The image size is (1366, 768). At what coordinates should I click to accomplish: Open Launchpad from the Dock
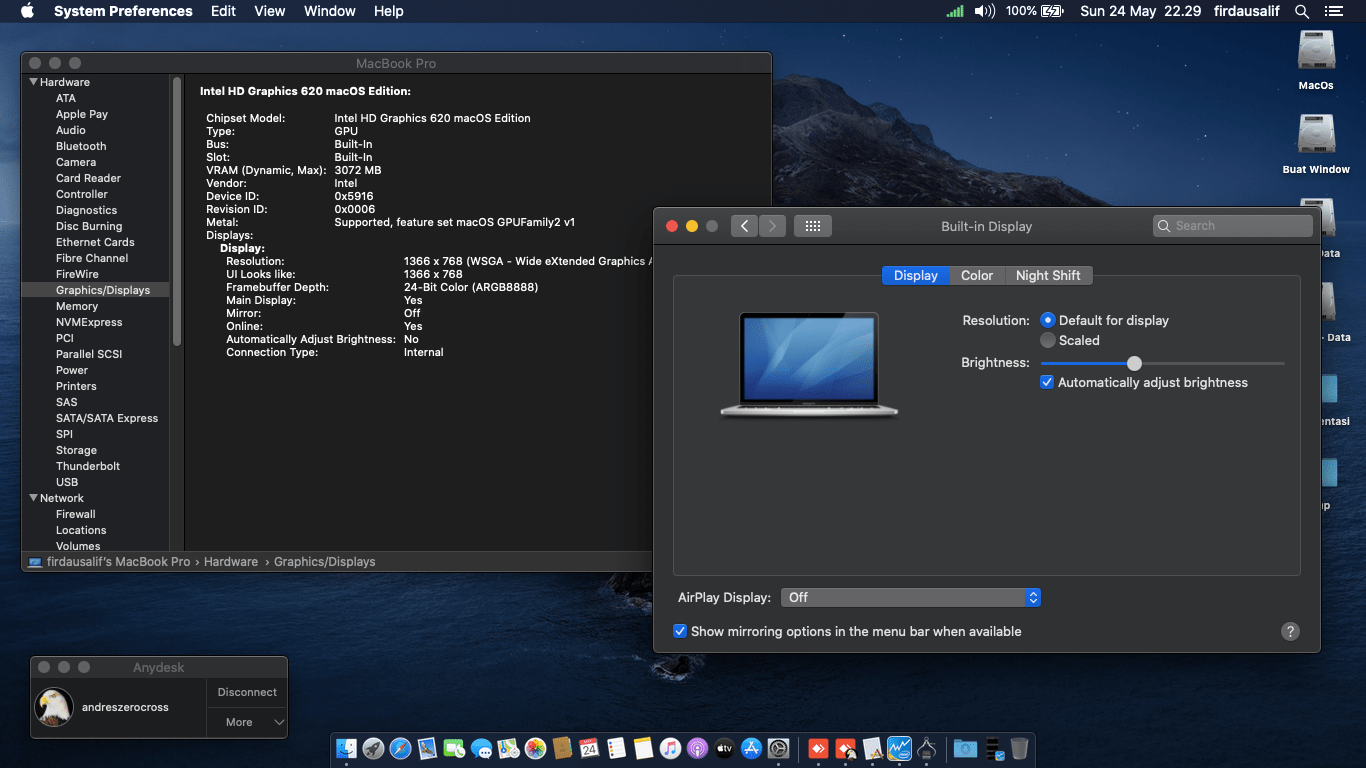point(373,748)
